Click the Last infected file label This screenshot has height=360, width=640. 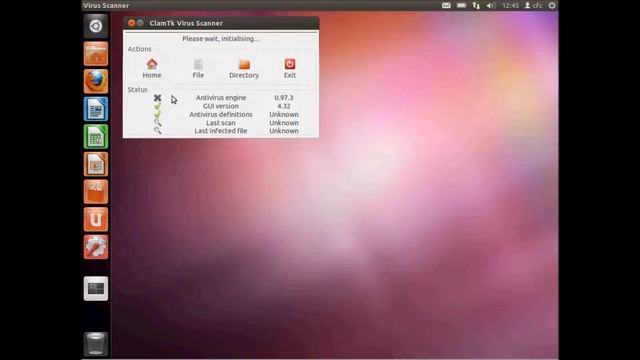point(221,131)
